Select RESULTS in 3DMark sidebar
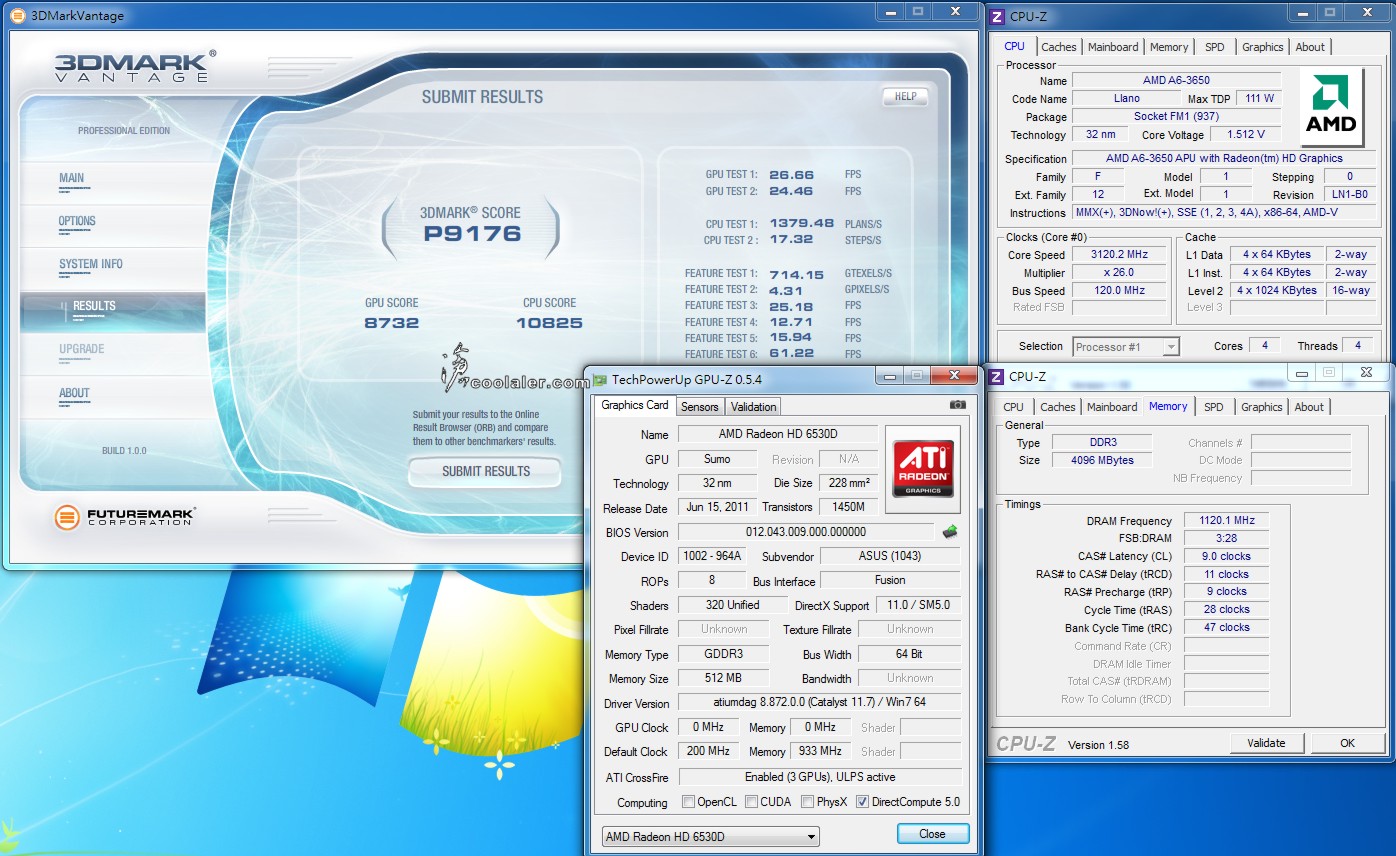1396x856 pixels. point(113,310)
